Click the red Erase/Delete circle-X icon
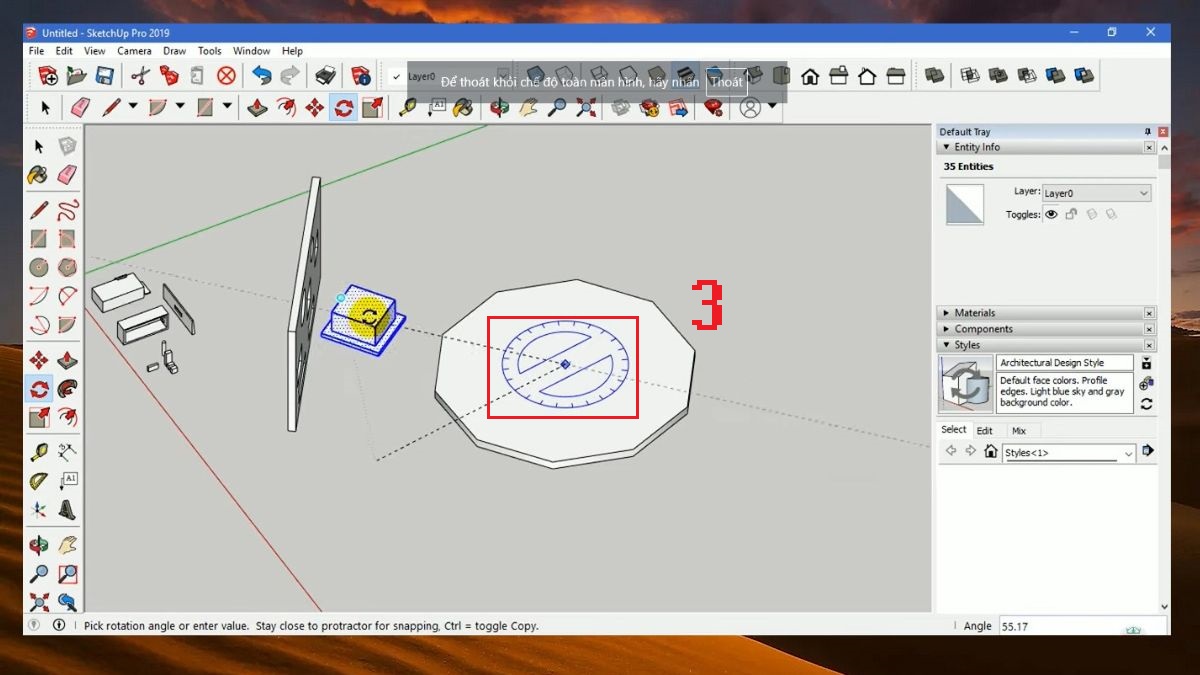Screen dimensions: 1200x675 pos(227,75)
